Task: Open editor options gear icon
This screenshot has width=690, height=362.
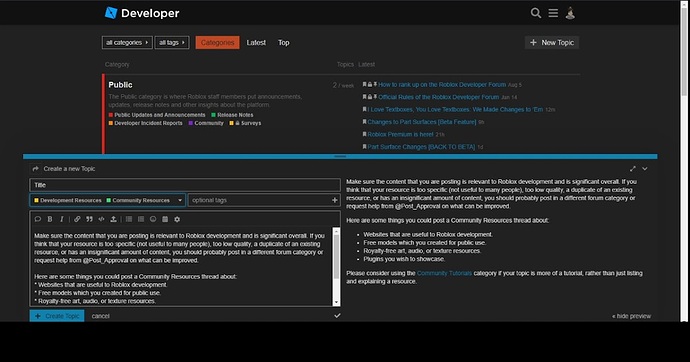Action: (x=177, y=219)
